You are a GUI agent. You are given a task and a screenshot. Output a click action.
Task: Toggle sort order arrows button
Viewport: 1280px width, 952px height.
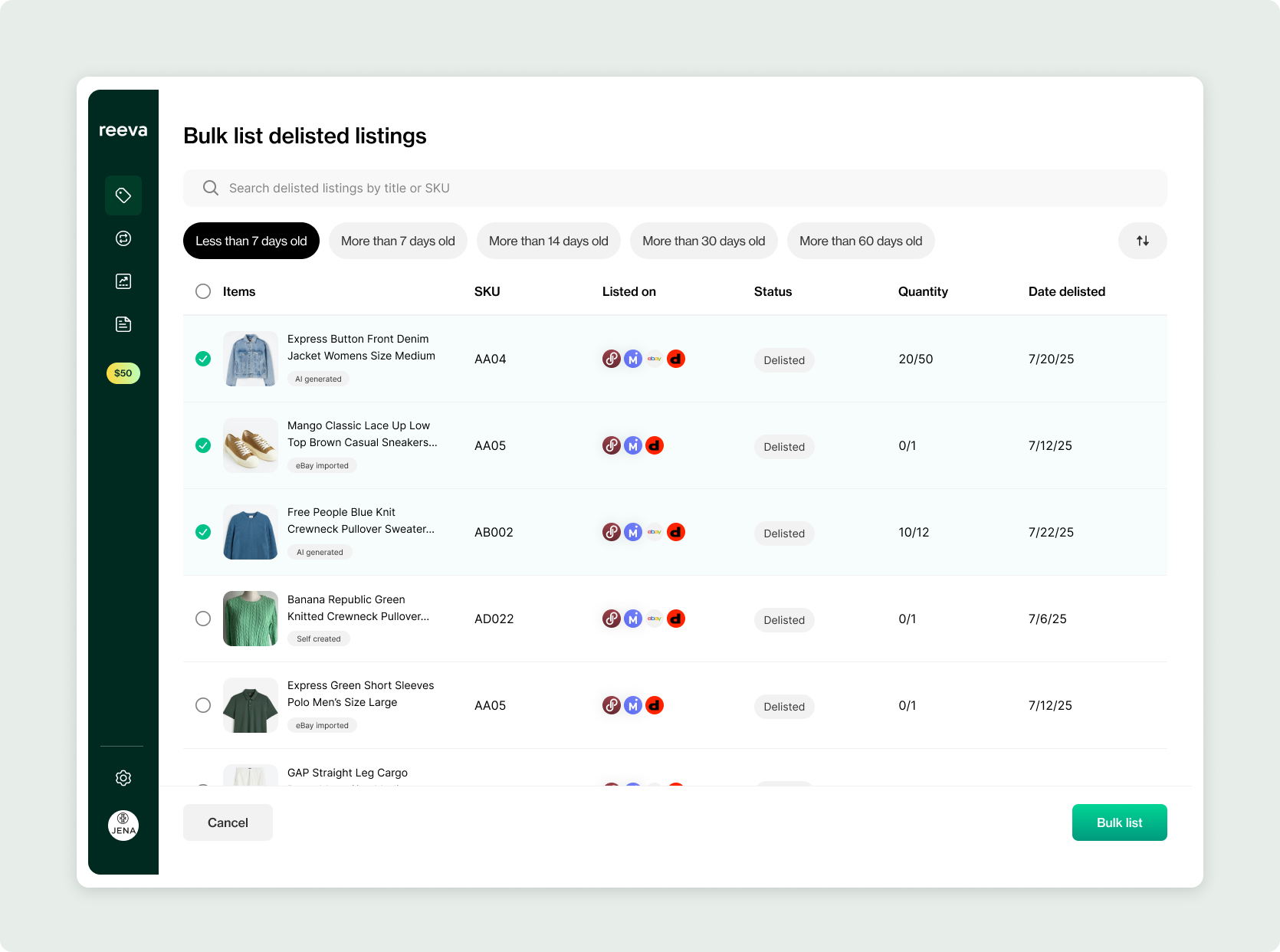1143,241
